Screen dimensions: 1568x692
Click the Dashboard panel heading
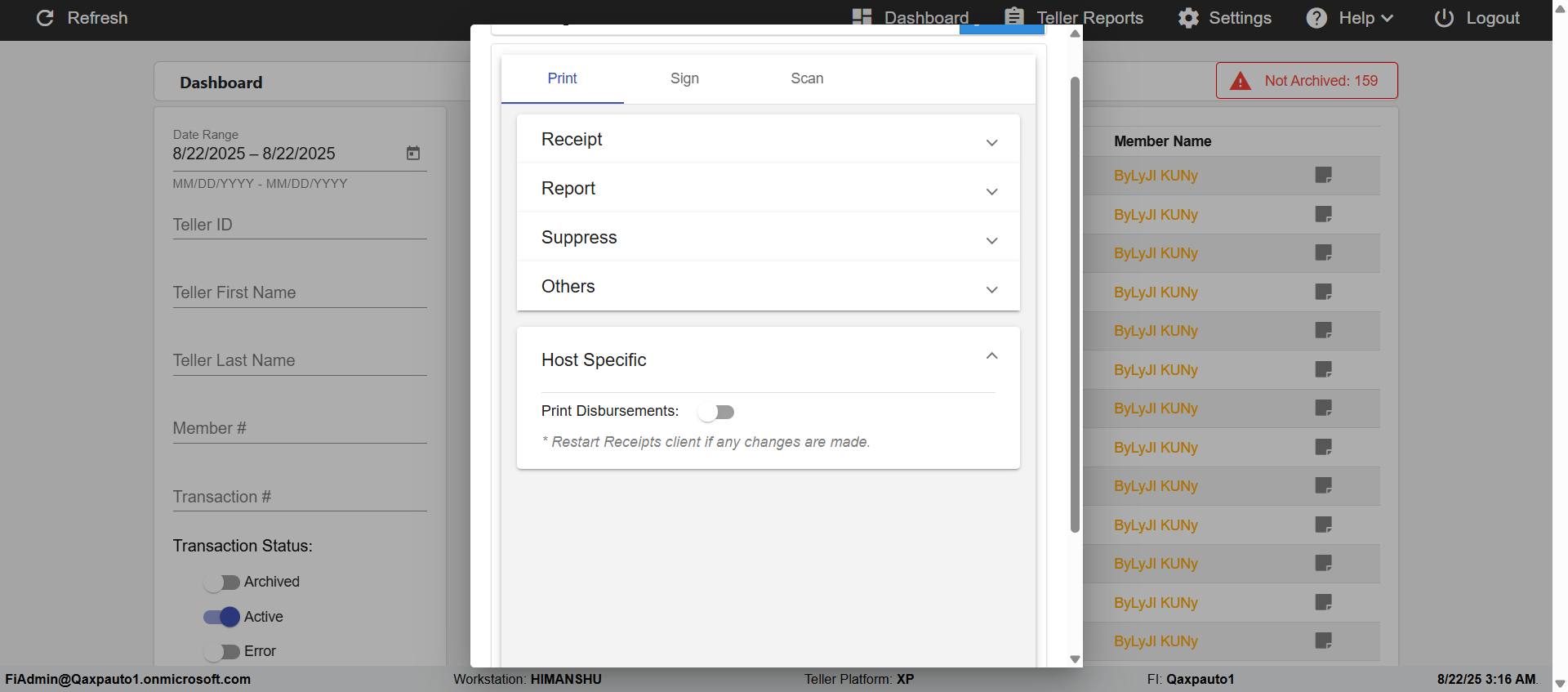click(x=221, y=83)
